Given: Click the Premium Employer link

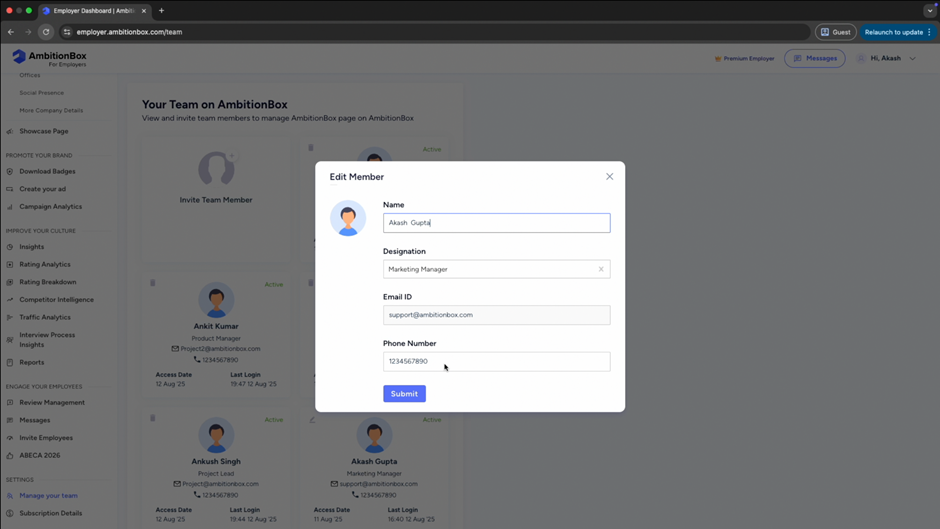Looking at the screenshot, I should coord(745,58).
